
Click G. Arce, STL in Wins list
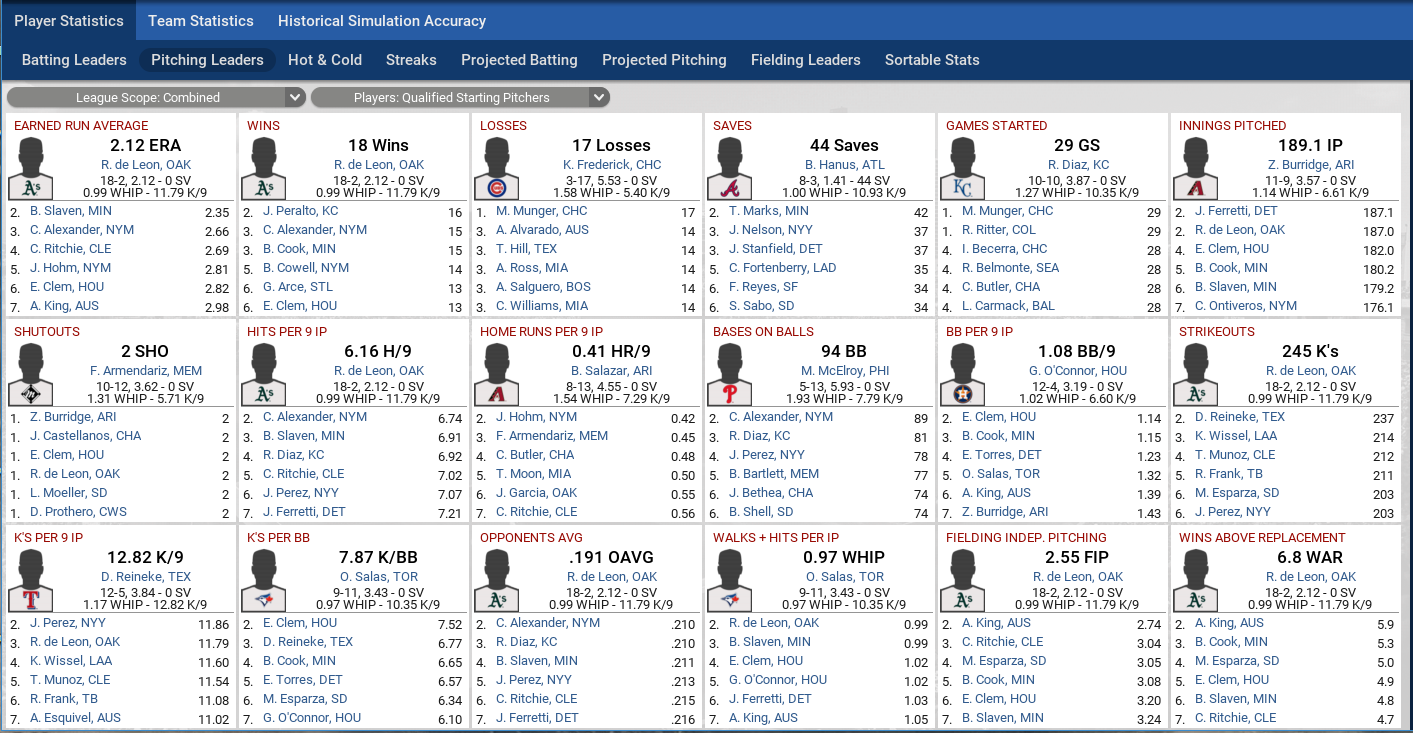point(296,287)
